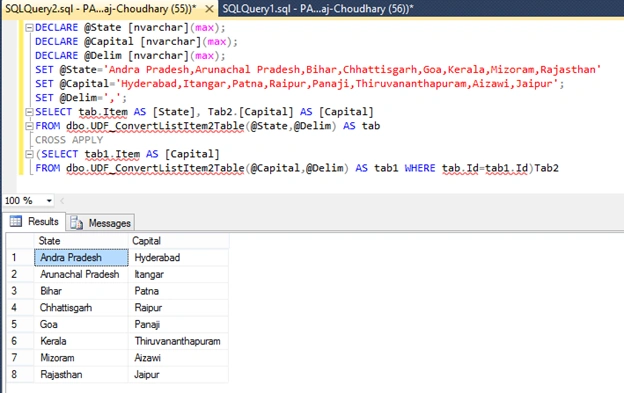Click the CROSS APPLY keyword
This screenshot has height=393, width=624.
(69, 140)
